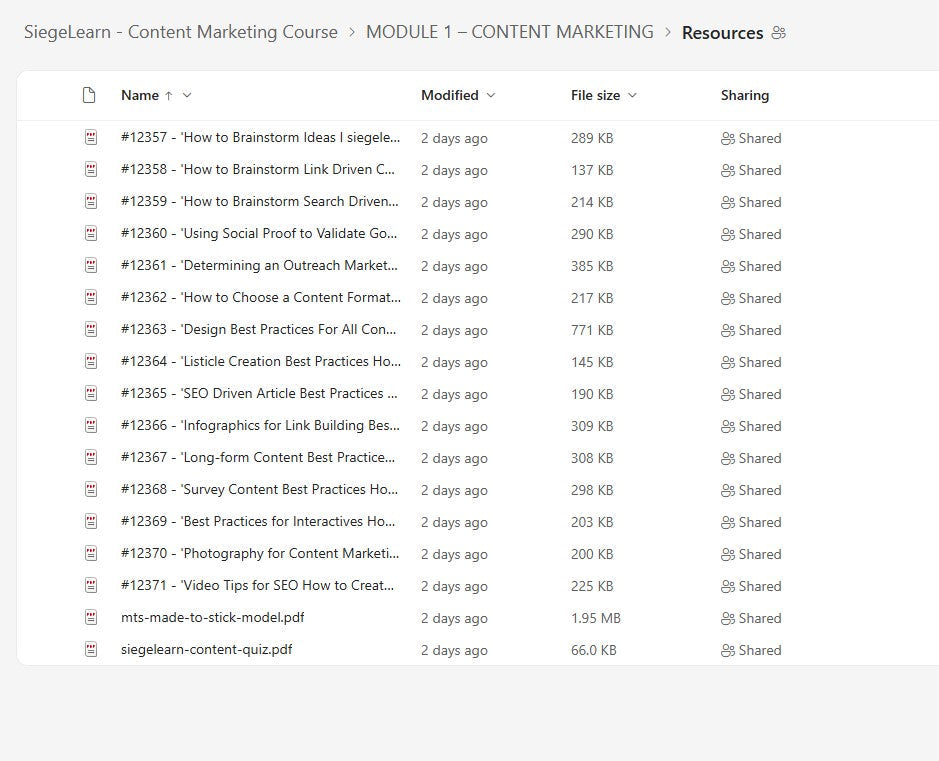The width and height of the screenshot is (939, 761).
Task: Click the file type column header icon
Action: (89, 95)
